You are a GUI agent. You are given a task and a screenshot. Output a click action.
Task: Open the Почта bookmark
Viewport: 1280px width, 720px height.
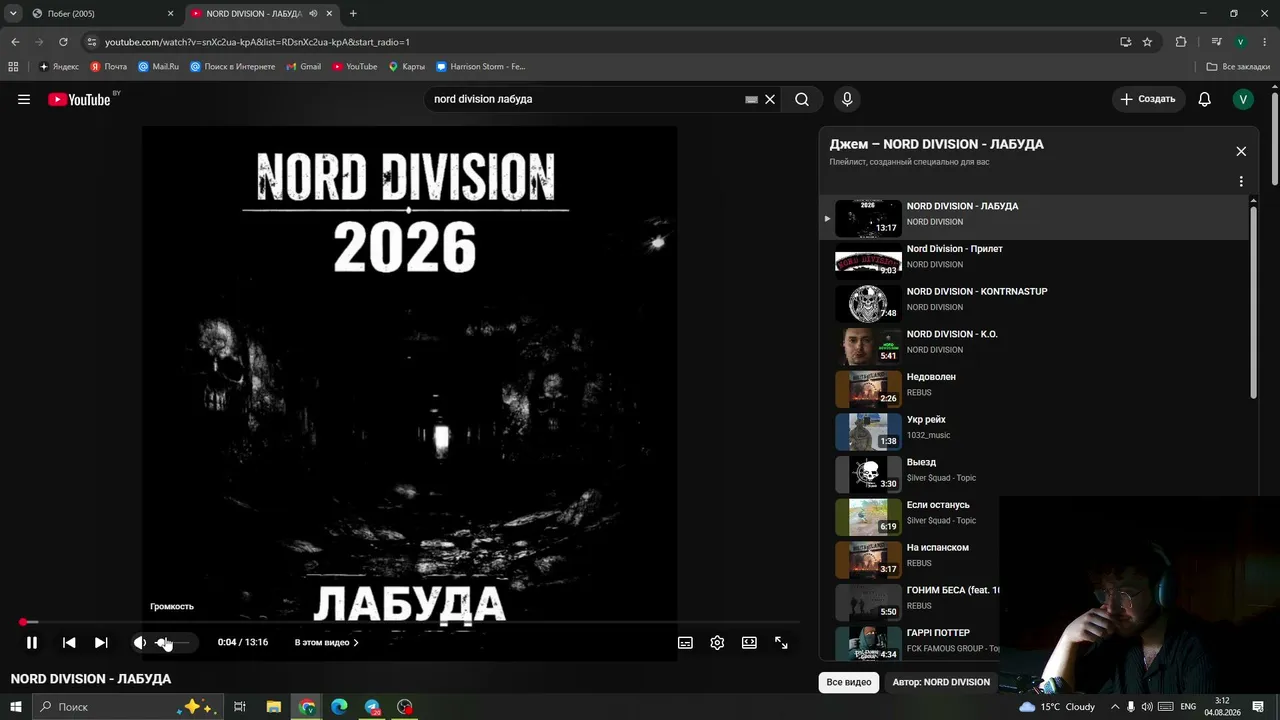(109, 67)
